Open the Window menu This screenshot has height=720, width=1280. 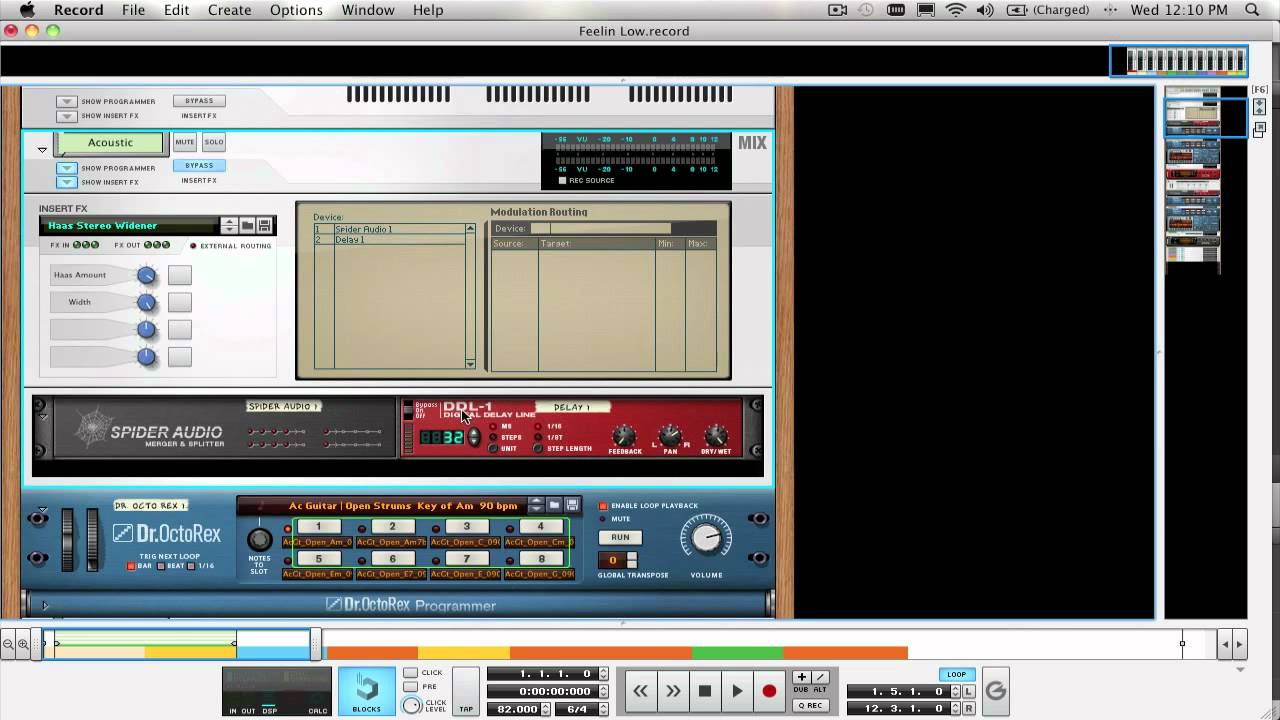click(x=368, y=10)
